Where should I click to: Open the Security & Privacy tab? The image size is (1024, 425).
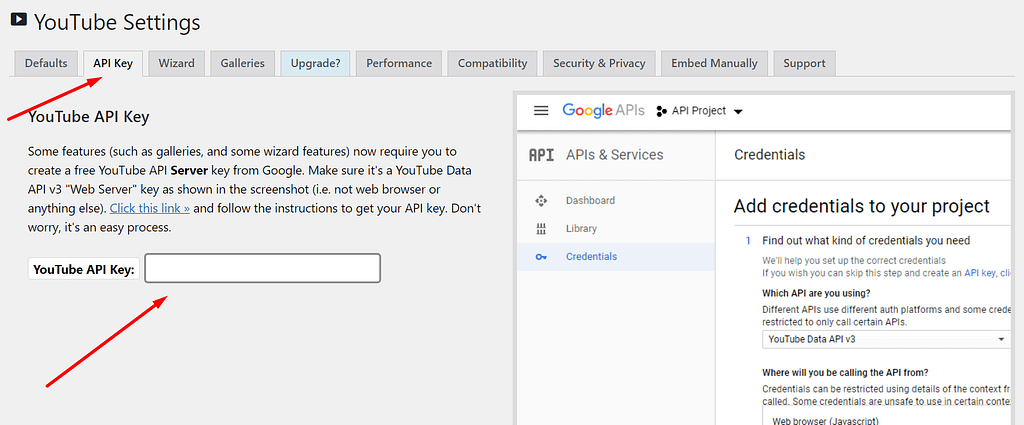pyautogui.click(x=599, y=63)
